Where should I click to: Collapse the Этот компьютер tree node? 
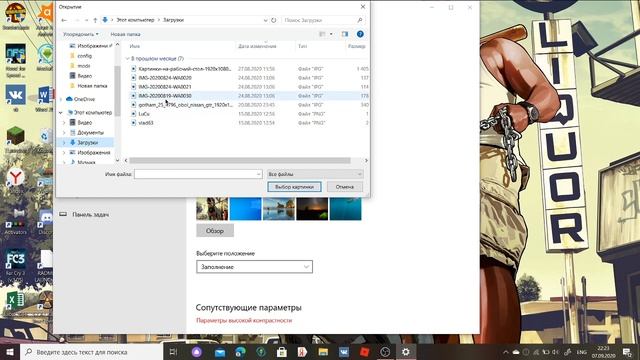click(61, 112)
